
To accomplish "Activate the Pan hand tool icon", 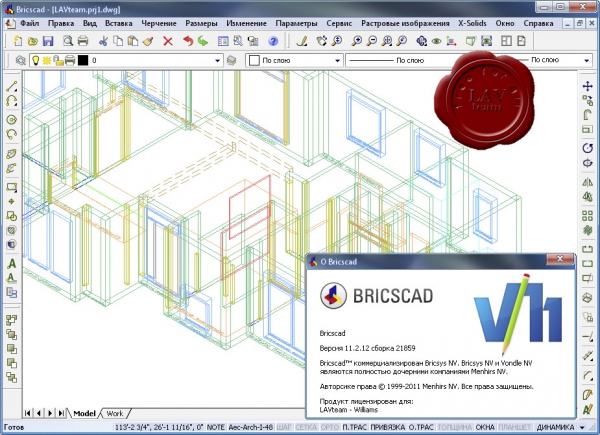I will pyautogui.click(x=322, y=41).
